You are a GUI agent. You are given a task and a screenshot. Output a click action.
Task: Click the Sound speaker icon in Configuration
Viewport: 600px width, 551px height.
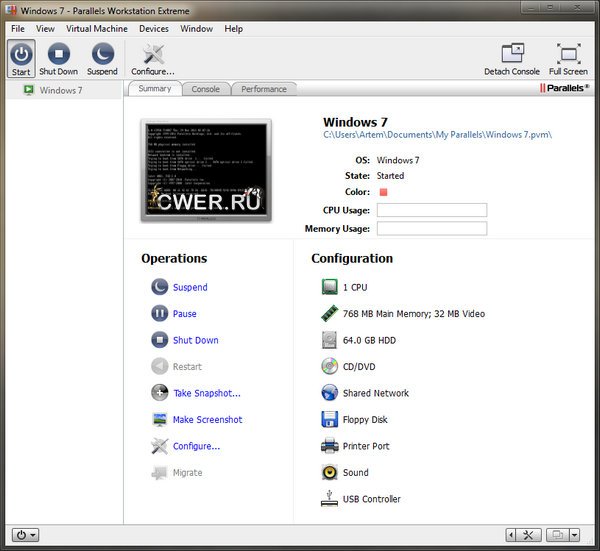tap(329, 473)
